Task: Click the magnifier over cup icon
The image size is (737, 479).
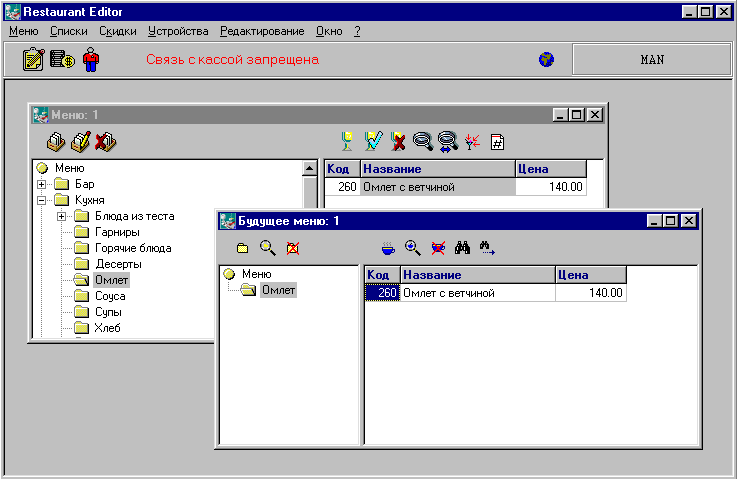Action: (413, 248)
